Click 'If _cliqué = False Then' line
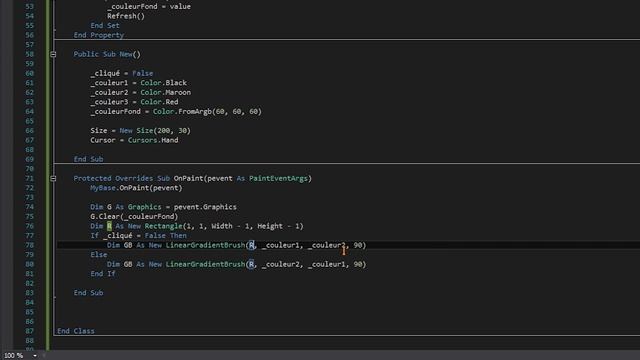640x360 pixels. click(x=138, y=236)
